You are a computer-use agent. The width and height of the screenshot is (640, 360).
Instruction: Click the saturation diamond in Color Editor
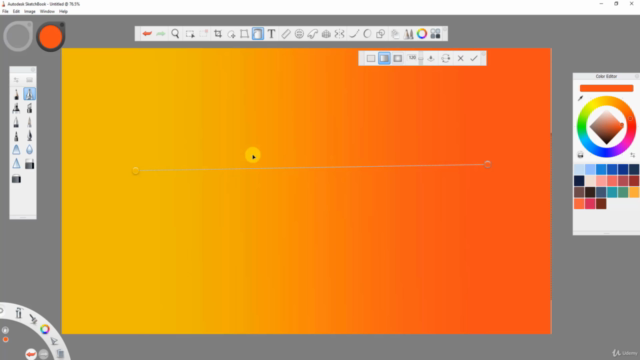(607, 127)
